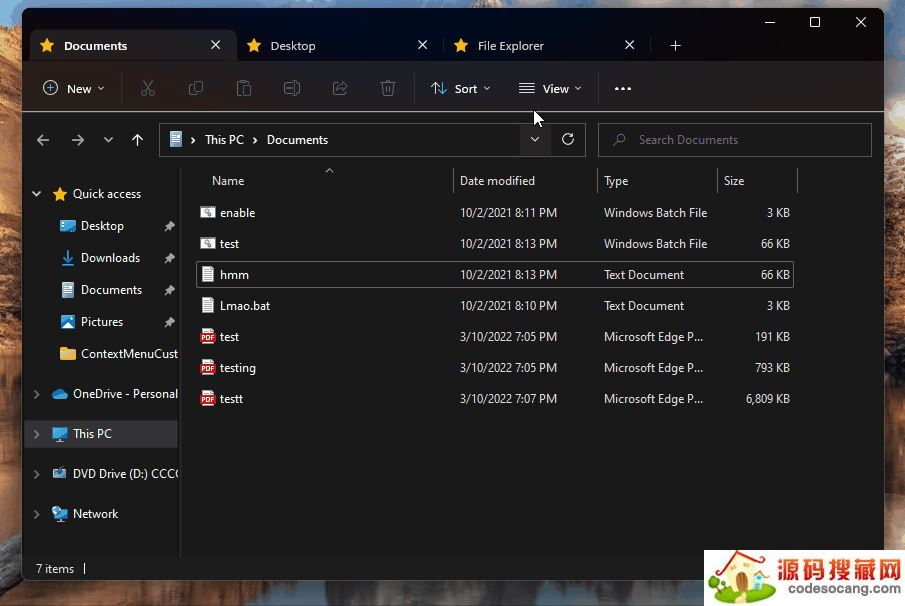Expand the This PC tree node

tap(37, 434)
